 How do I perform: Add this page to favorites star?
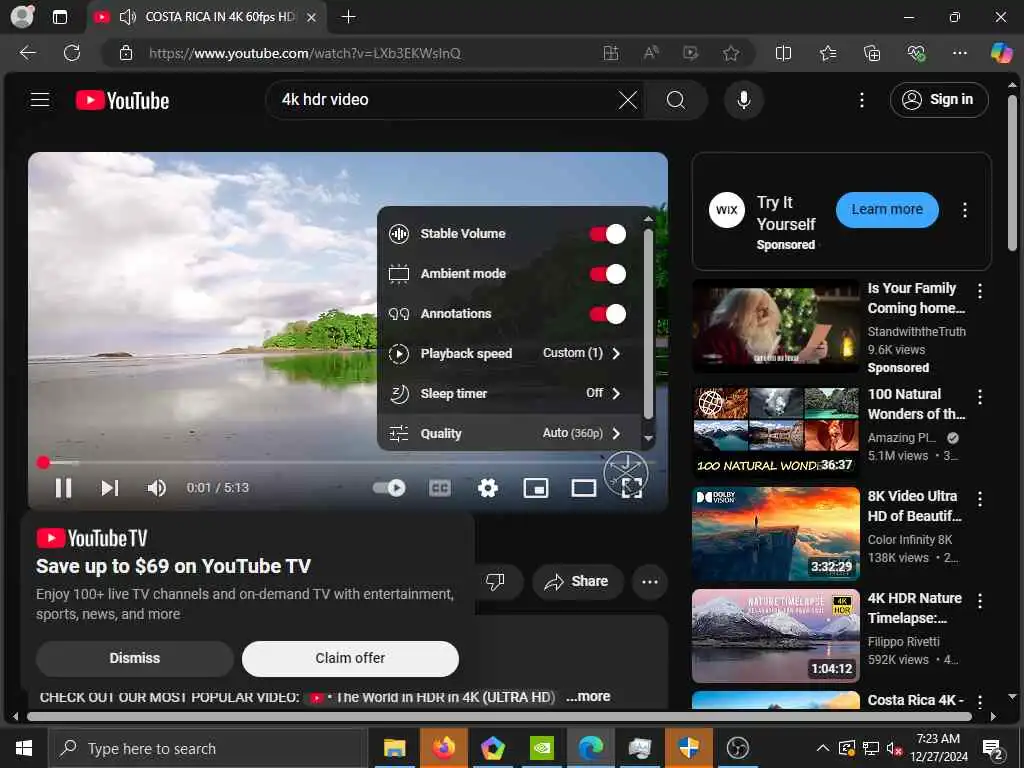[731, 53]
